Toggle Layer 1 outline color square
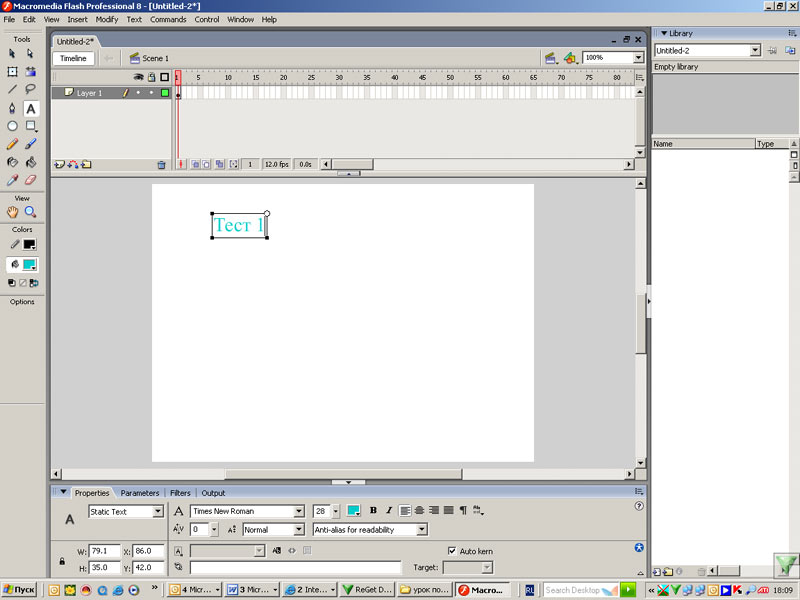The height and width of the screenshot is (600, 800). [164, 93]
